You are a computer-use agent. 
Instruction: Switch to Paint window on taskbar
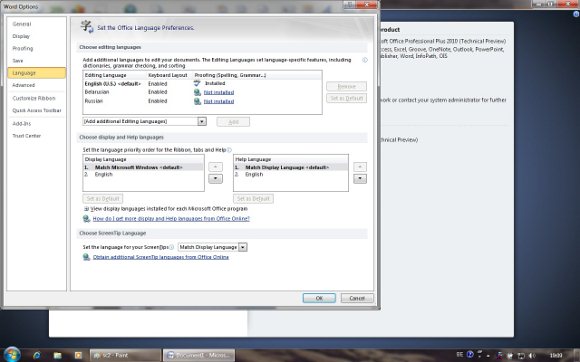tap(125, 355)
